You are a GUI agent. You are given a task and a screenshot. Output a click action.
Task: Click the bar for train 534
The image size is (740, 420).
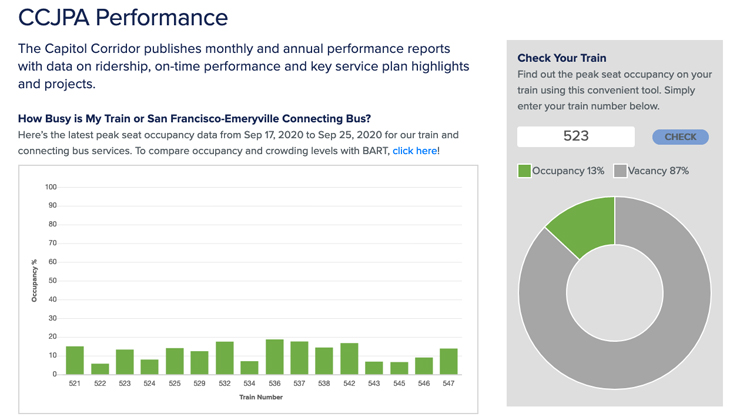249,368
